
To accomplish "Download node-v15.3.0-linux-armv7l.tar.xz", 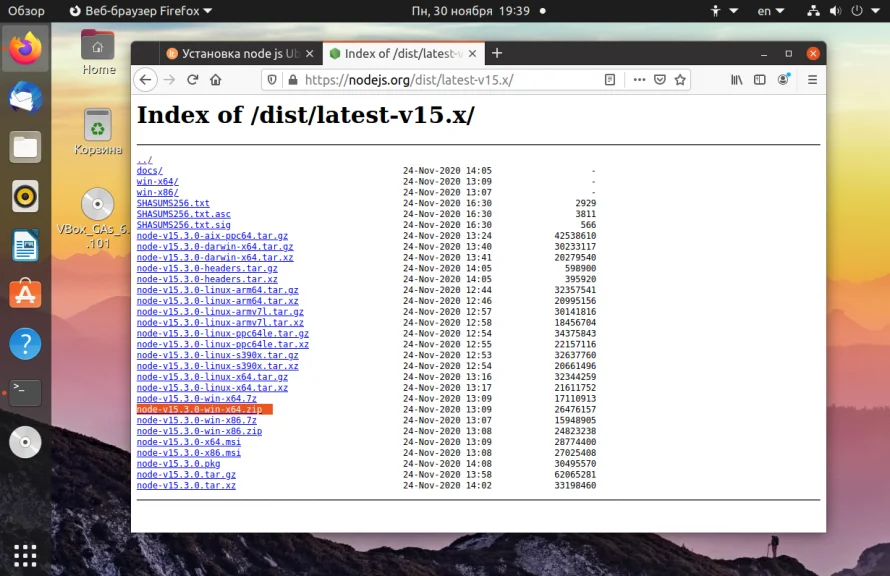I will coord(220,322).
